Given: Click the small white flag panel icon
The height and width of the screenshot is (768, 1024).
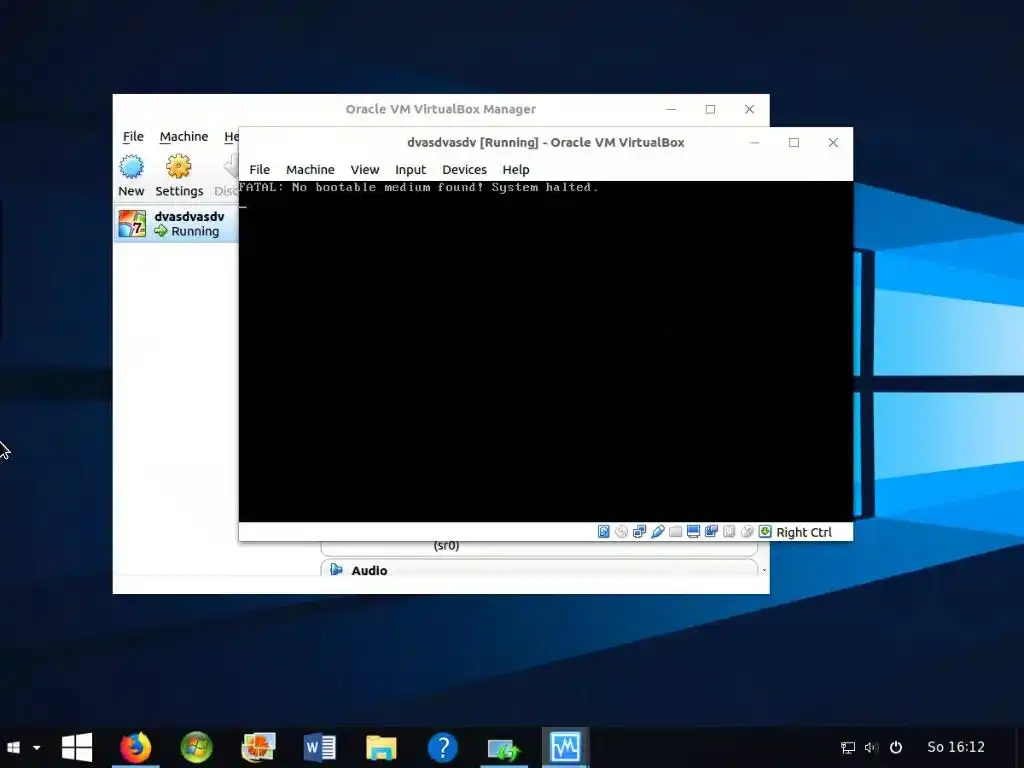Looking at the screenshot, I should 13,747.
